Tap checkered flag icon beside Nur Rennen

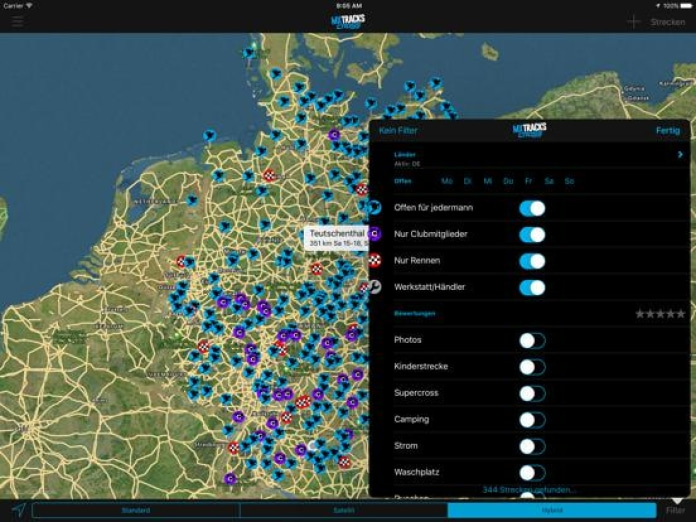pos(375,261)
